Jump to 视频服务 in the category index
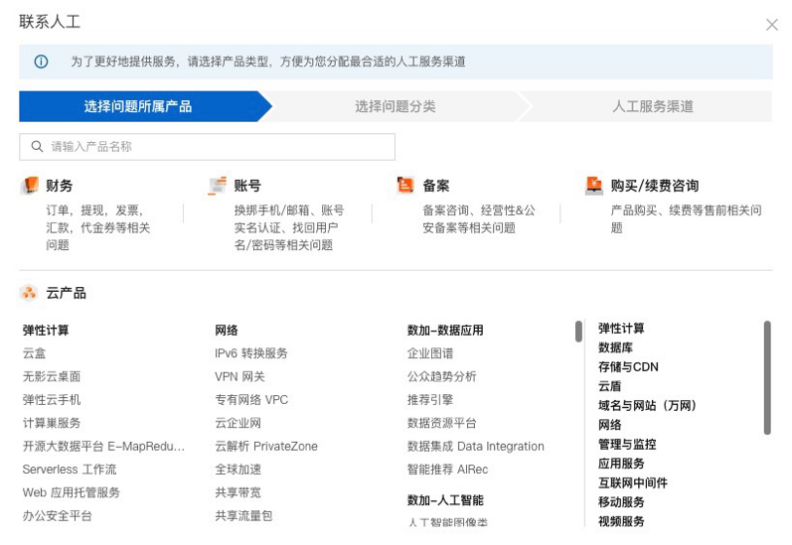The image size is (792, 545). click(x=621, y=521)
